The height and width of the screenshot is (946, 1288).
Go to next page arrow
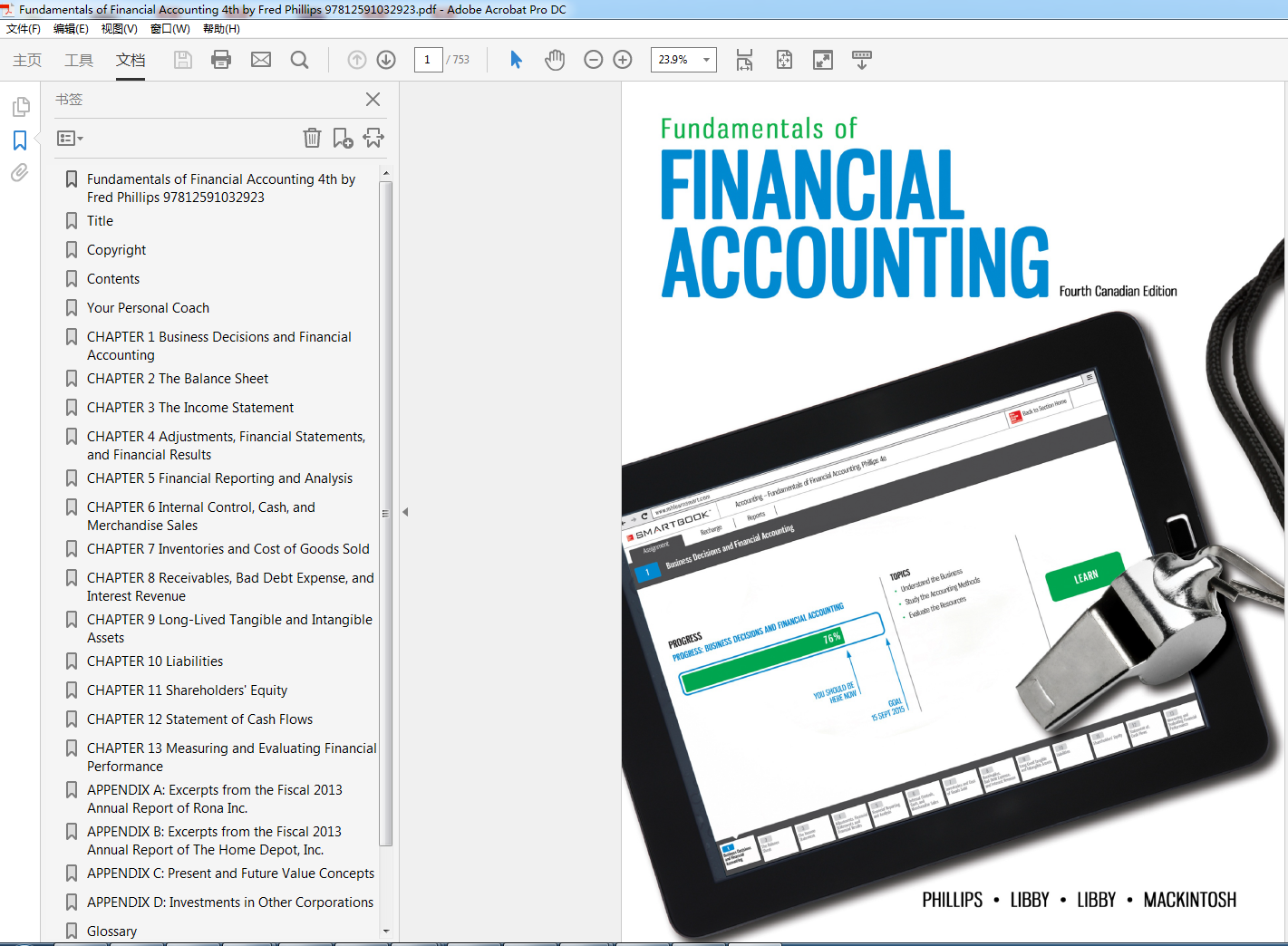[386, 60]
